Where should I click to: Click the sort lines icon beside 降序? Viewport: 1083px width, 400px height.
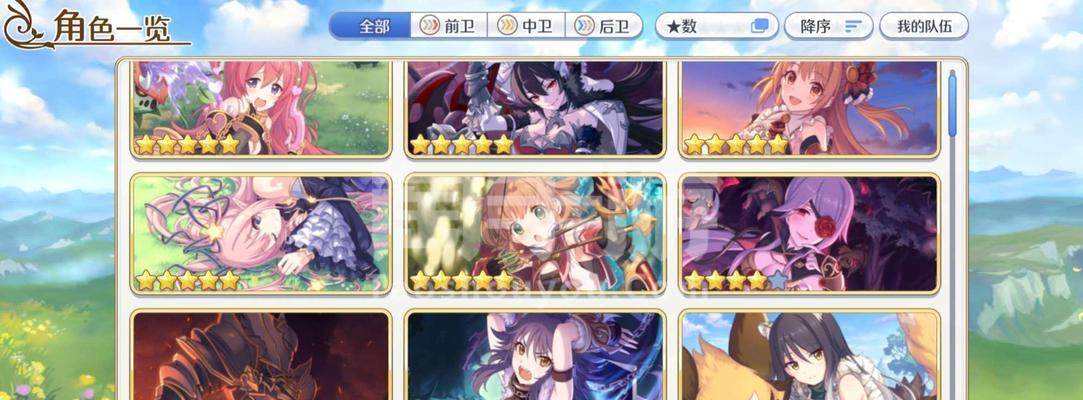(854, 26)
